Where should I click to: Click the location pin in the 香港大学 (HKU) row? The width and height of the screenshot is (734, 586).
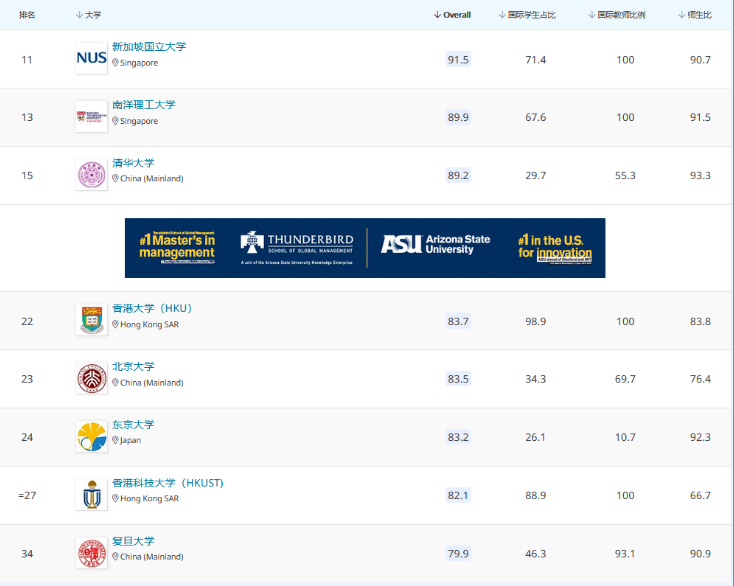115,324
